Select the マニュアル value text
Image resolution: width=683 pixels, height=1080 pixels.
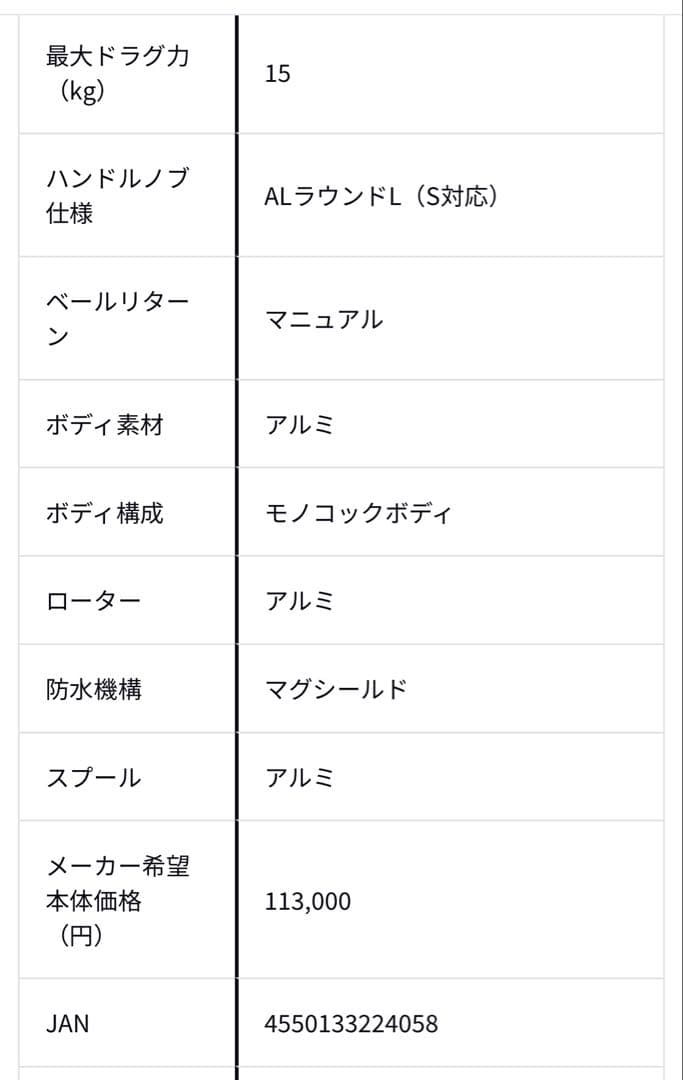pyautogui.click(x=323, y=320)
